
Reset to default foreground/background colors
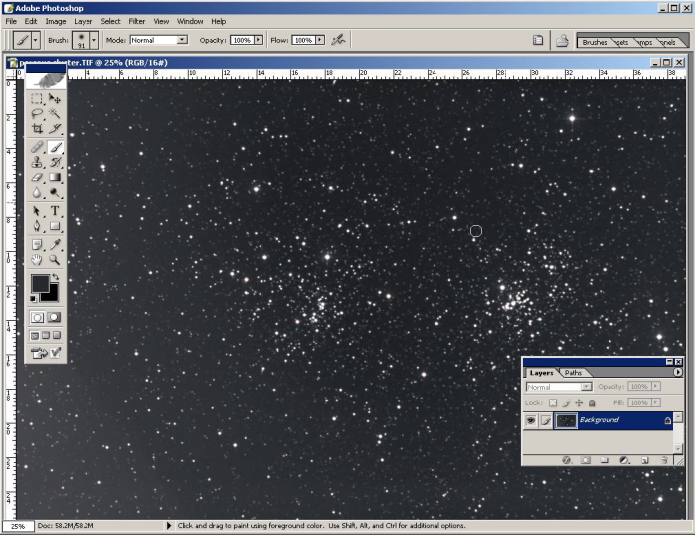33,299
